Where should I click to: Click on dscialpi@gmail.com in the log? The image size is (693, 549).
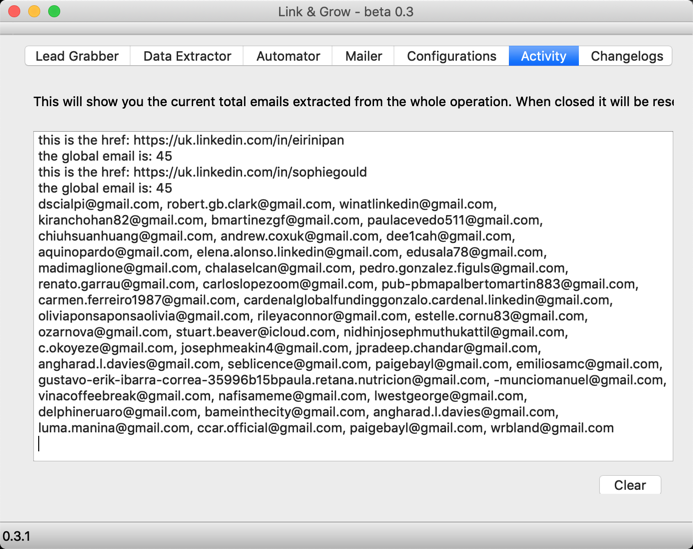(x=99, y=204)
